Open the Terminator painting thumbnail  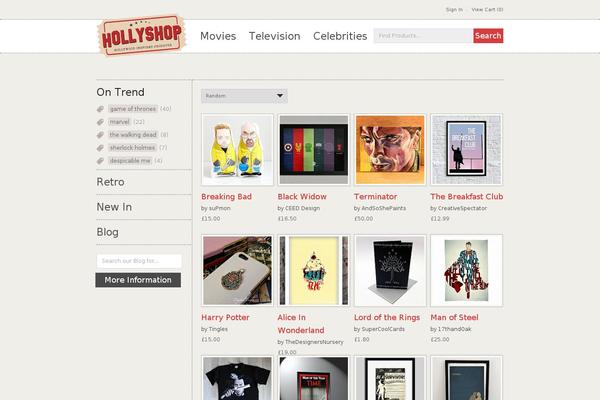point(390,150)
